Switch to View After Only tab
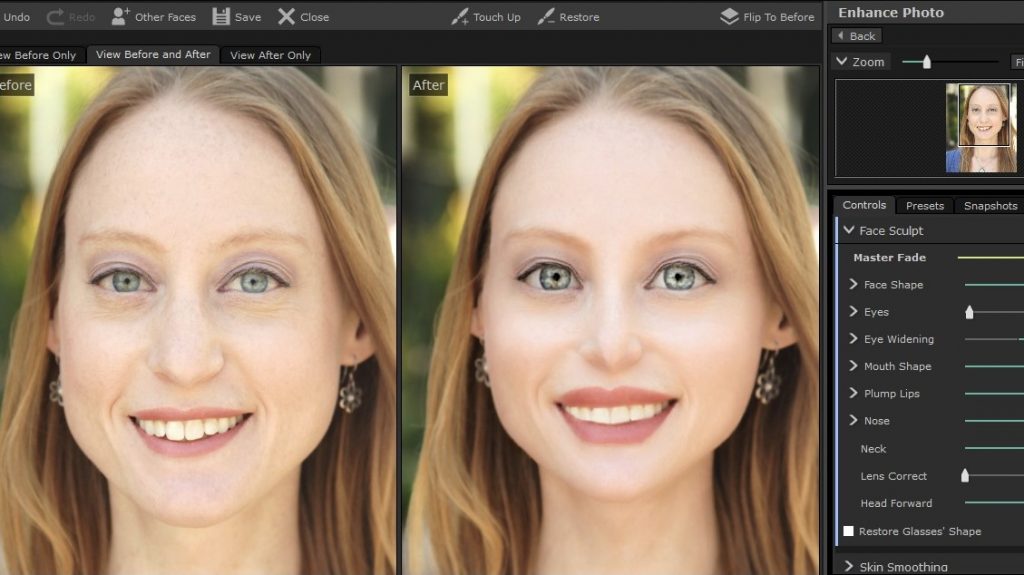1024x575 pixels. pos(270,55)
